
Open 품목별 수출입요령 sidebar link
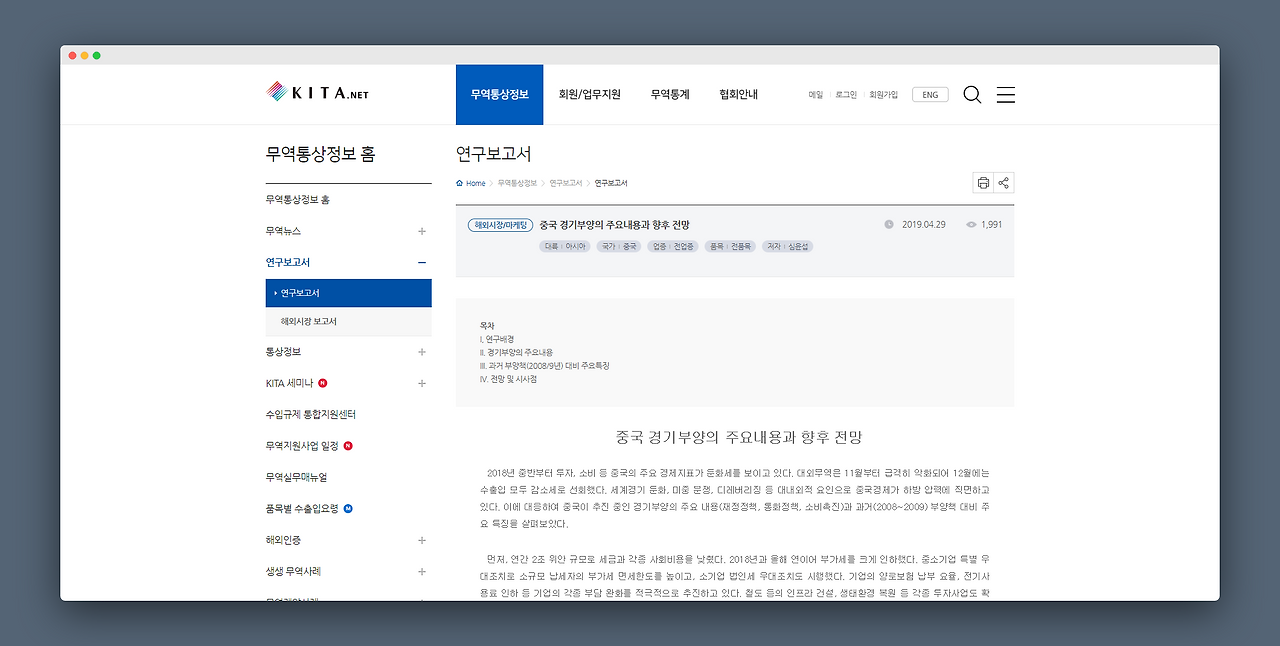click(x=302, y=509)
